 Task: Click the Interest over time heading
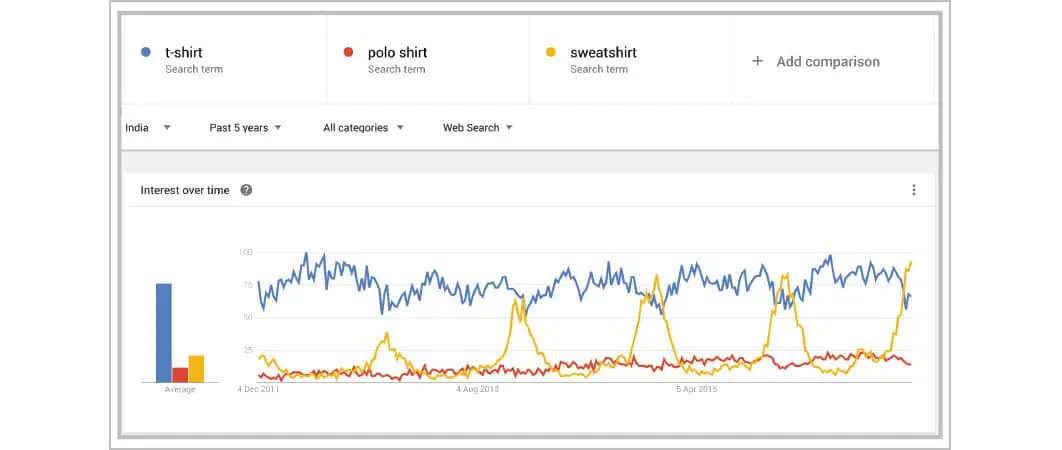pos(184,190)
